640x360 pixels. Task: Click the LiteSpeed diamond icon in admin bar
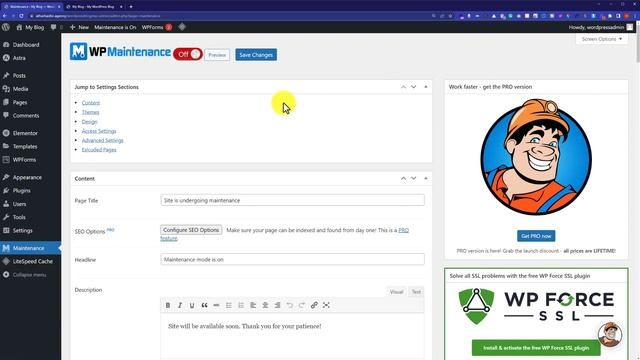(182, 27)
